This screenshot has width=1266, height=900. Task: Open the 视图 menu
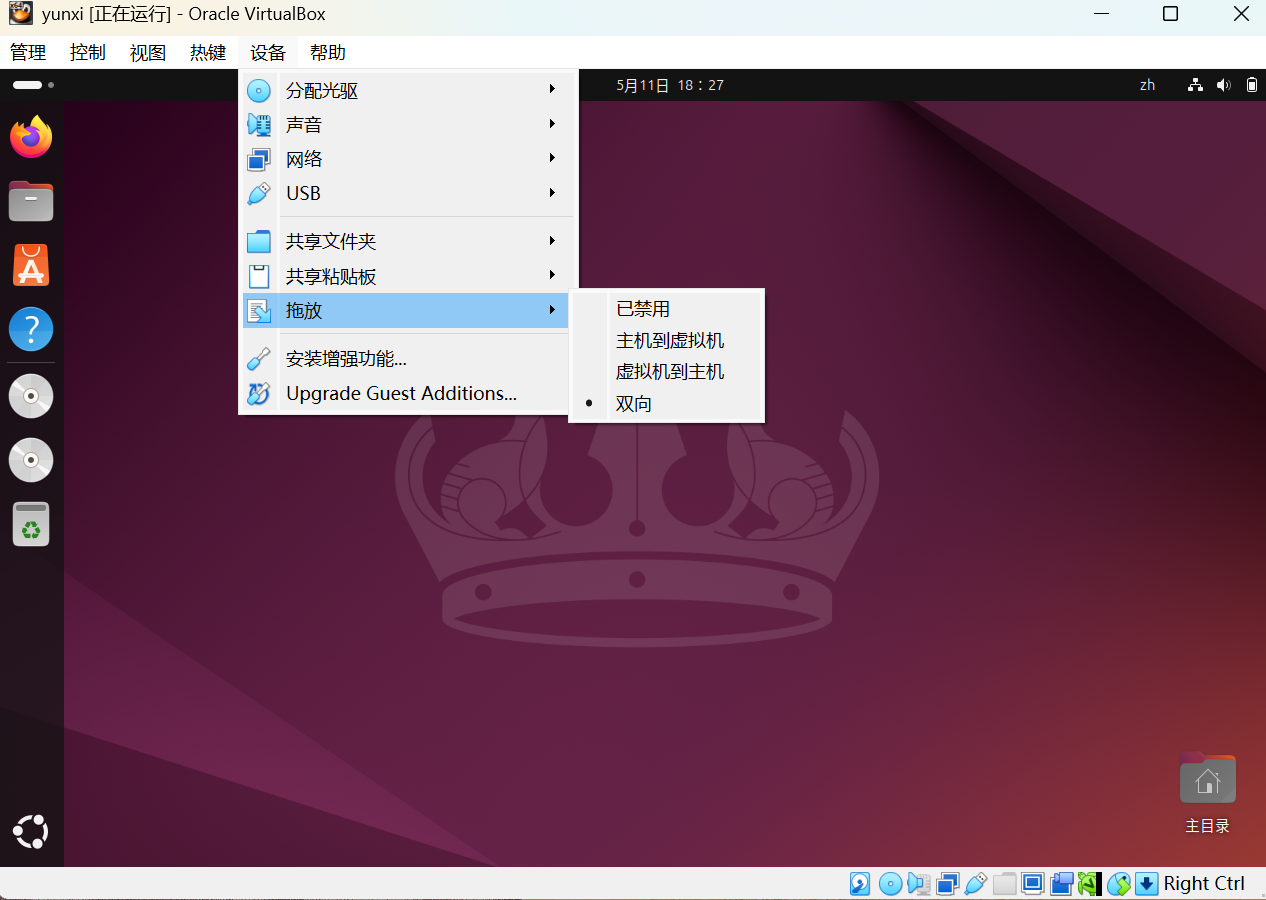coord(148,53)
